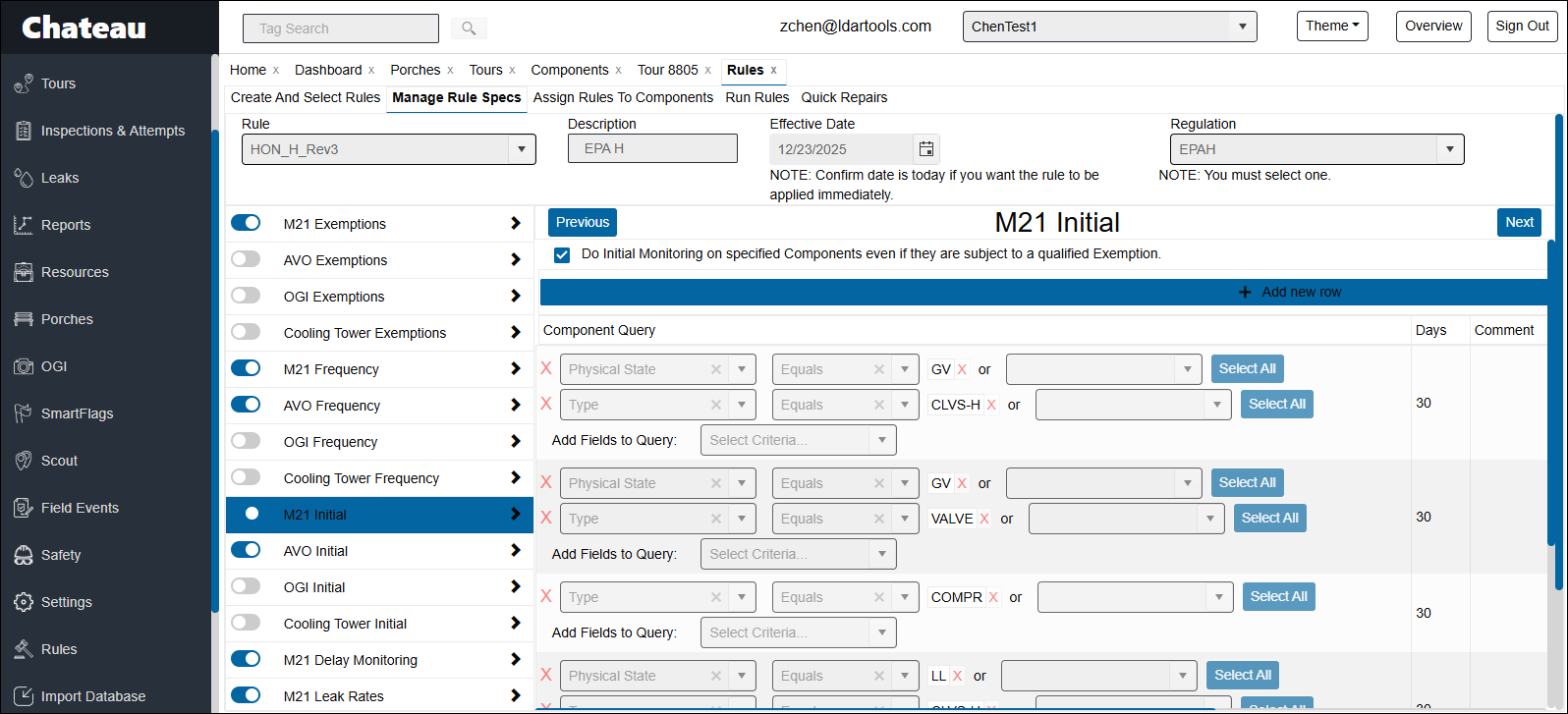The width and height of the screenshot is (1568, 714).
Task: Click the Tag Search input field
Action: (341, 28)
